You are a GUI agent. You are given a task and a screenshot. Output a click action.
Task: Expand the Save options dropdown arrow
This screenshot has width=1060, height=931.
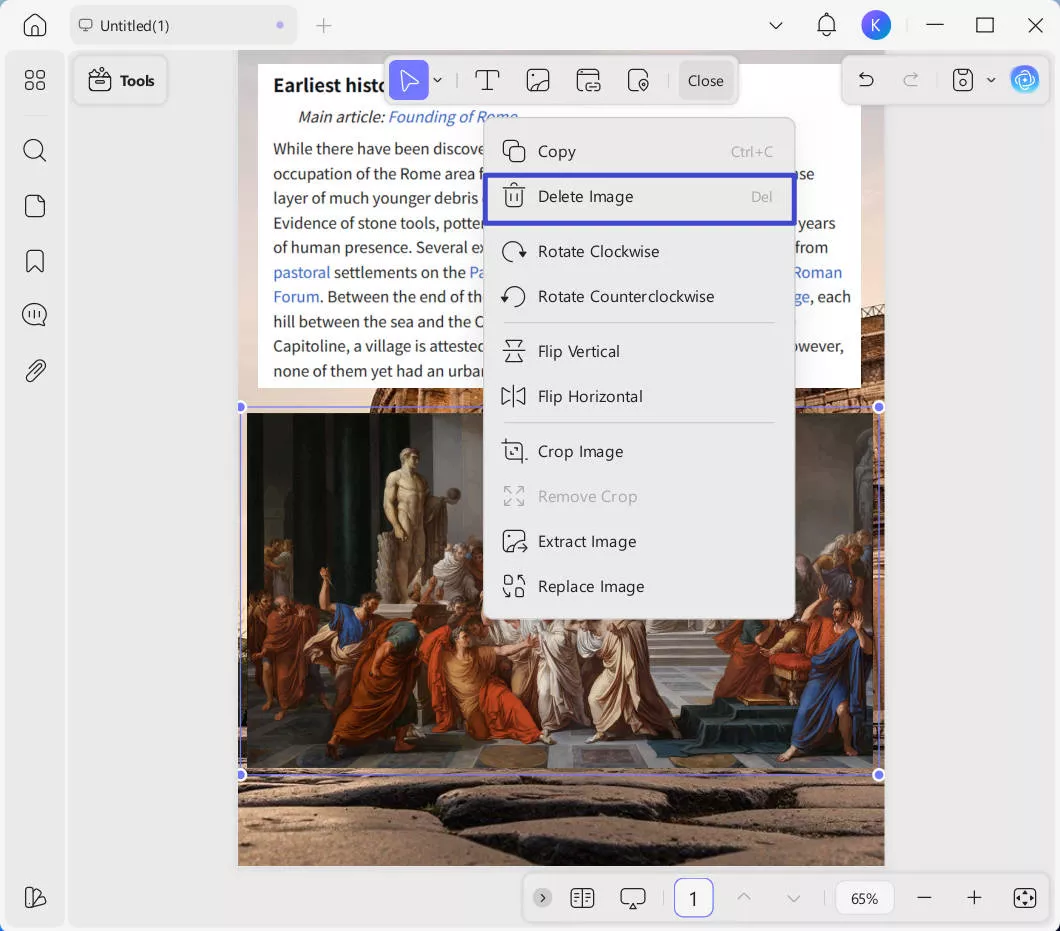(990, 80)
